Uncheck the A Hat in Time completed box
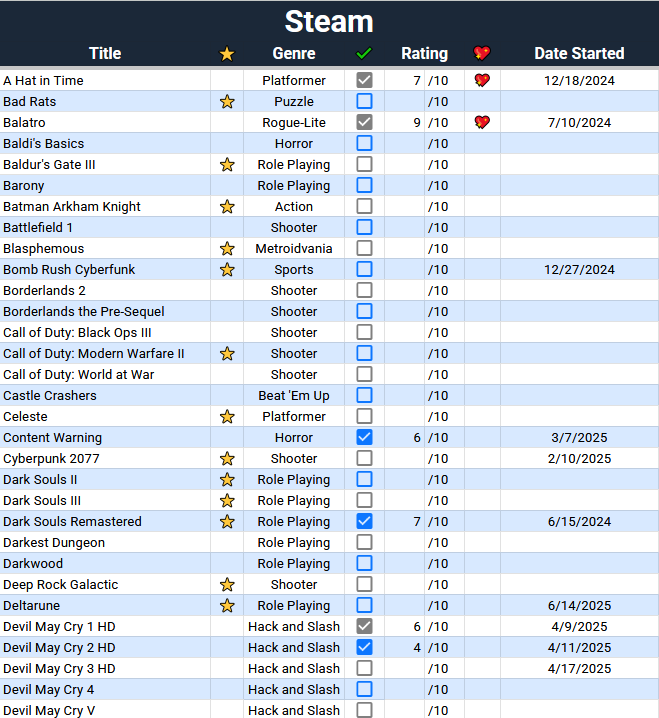 365,80
